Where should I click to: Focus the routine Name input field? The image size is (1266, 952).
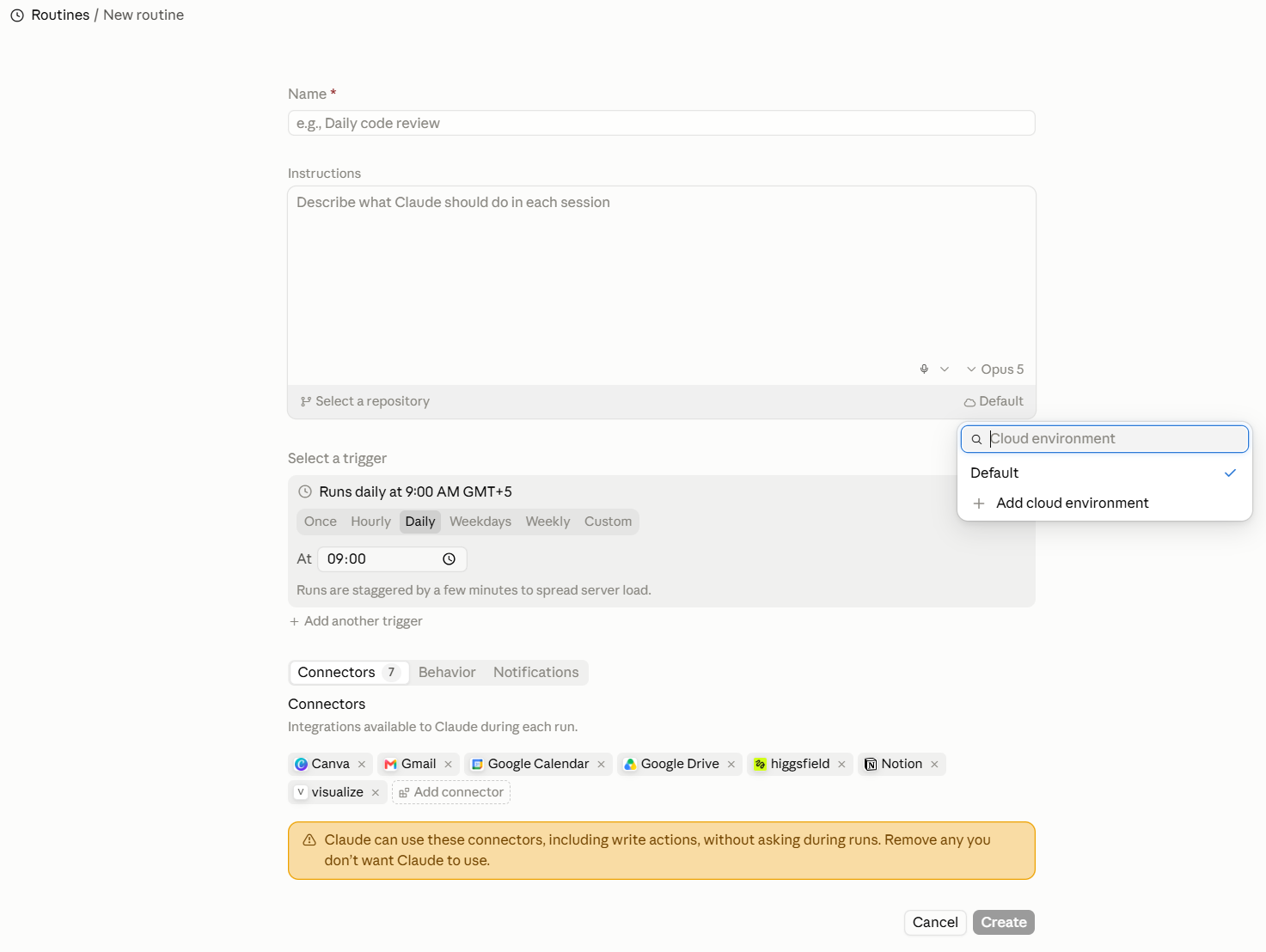[x=661, y=123]
